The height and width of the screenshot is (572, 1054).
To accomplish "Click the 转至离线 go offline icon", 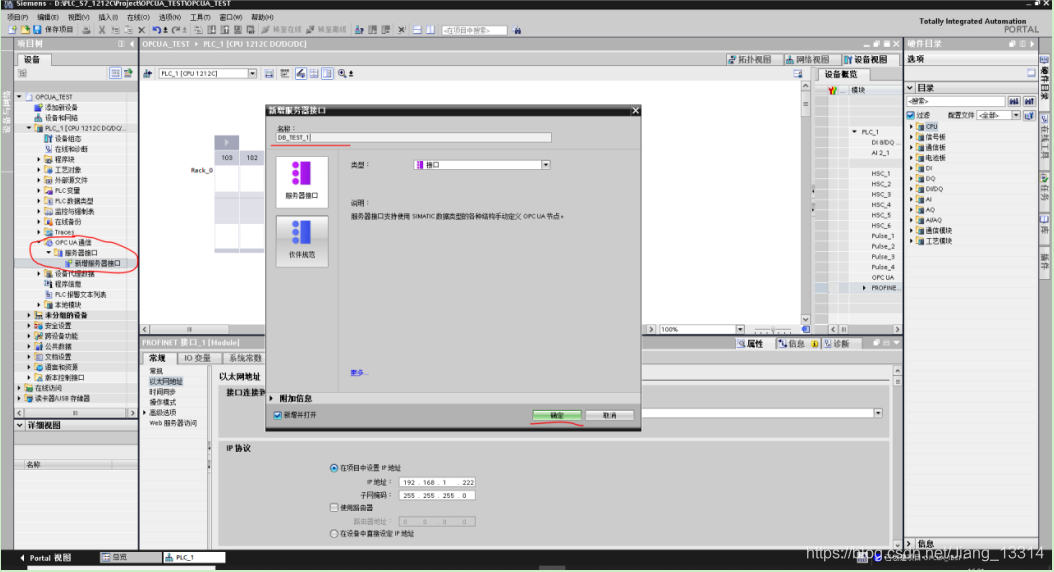I will [311, 30].
